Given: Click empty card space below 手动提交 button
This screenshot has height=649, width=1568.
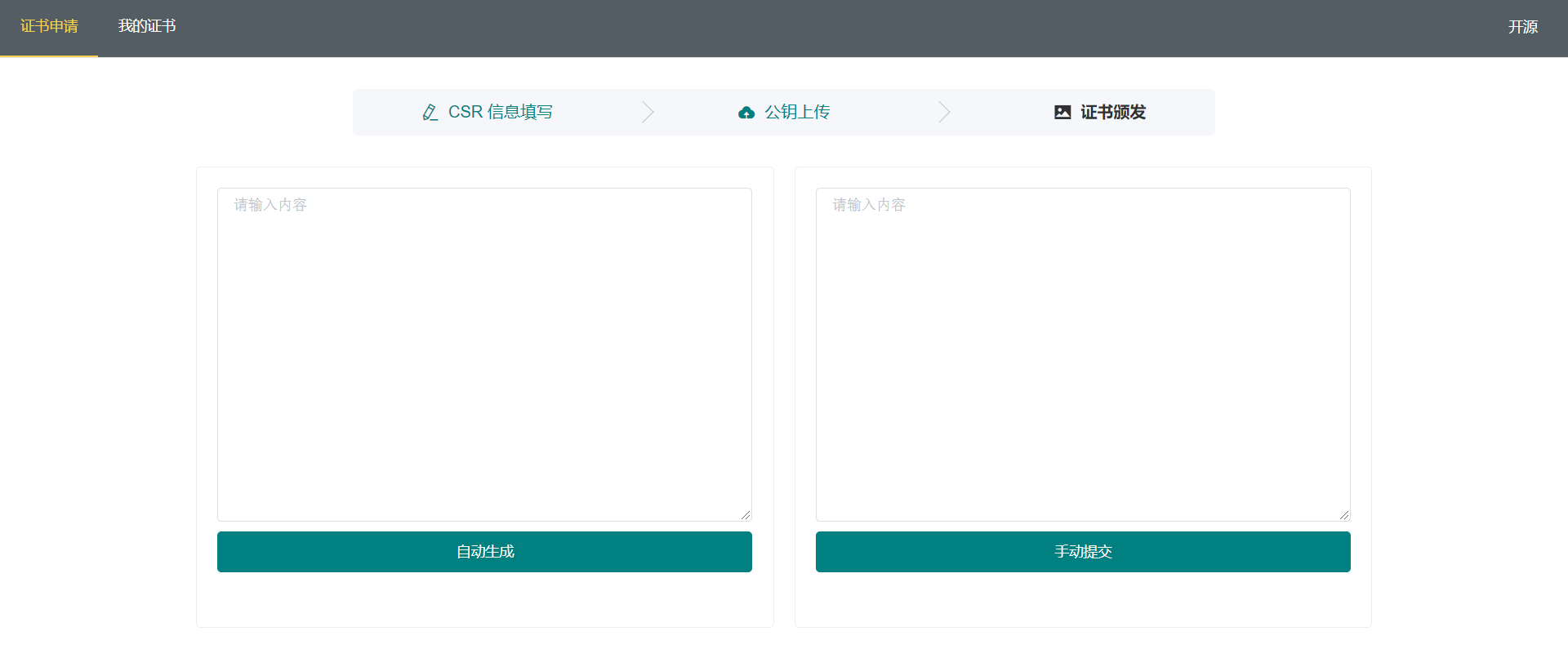Looking at the screenshot, I should click(1083, 600).
